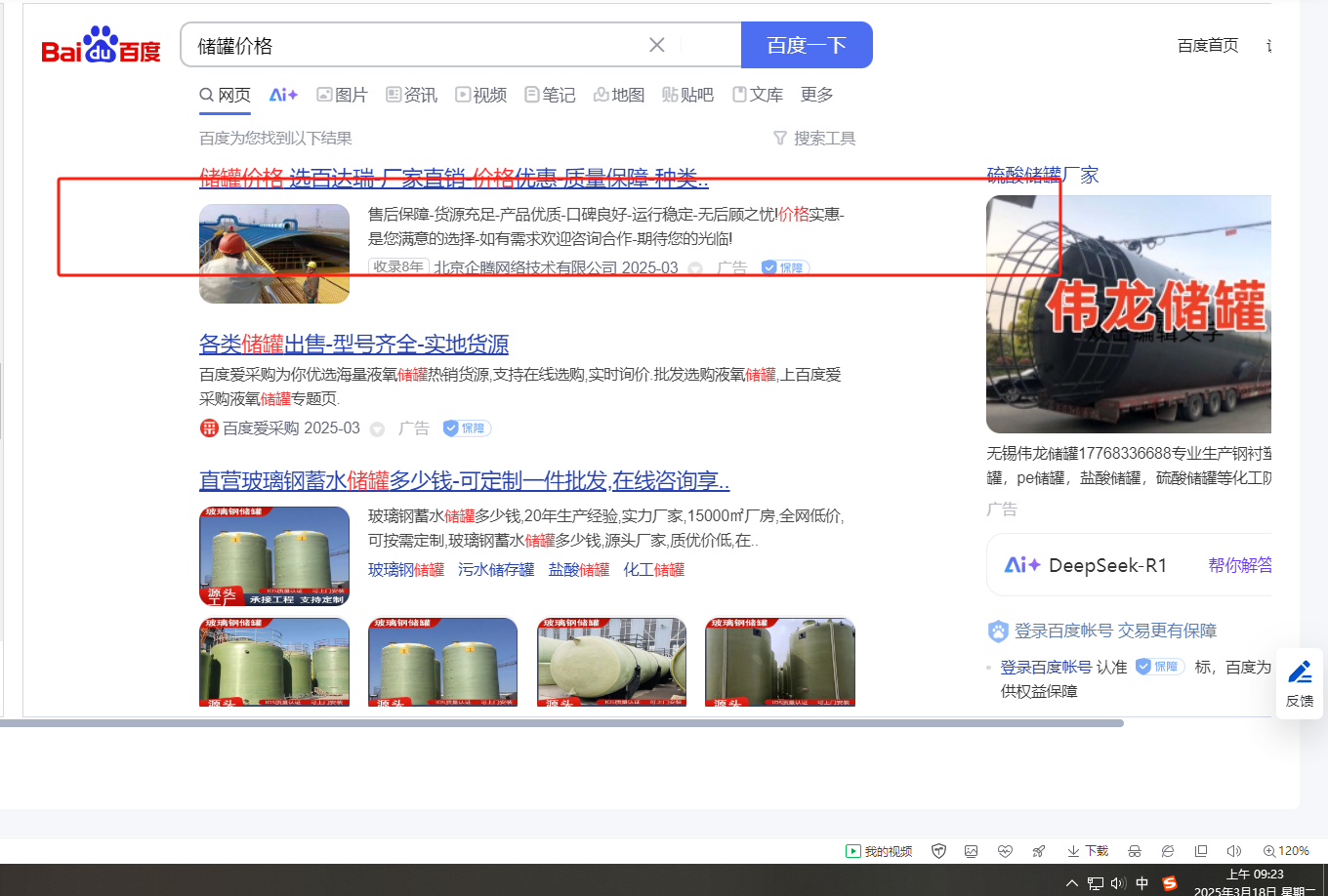Toggle the 中 input language indicator
The width and height of the screenshot is (1328, 896).
[x=1142, y=883]
